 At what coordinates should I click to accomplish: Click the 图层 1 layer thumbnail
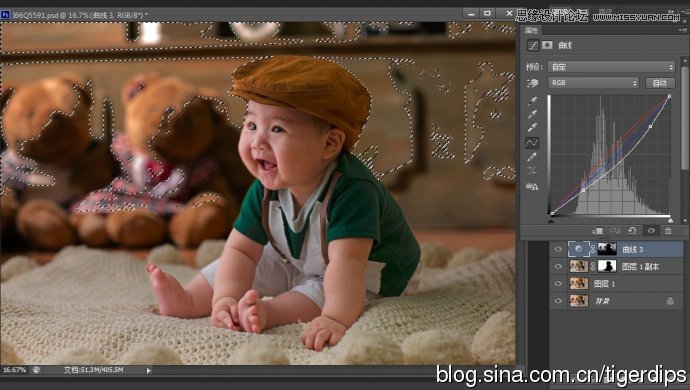pyautogui.click(x=579, y=283)
